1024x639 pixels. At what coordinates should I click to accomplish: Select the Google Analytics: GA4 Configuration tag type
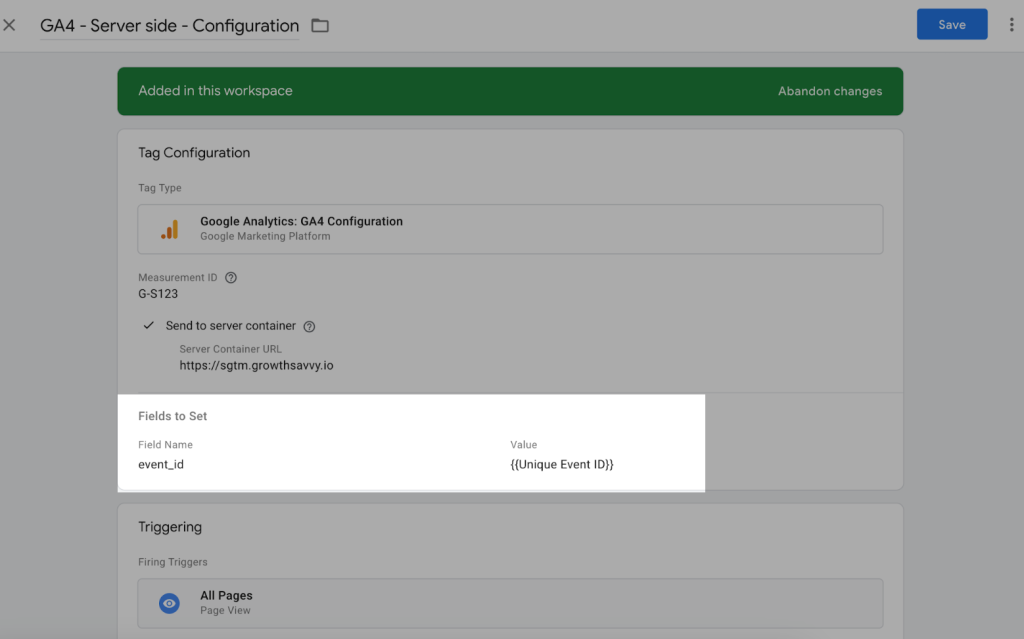tap(510, 229)
